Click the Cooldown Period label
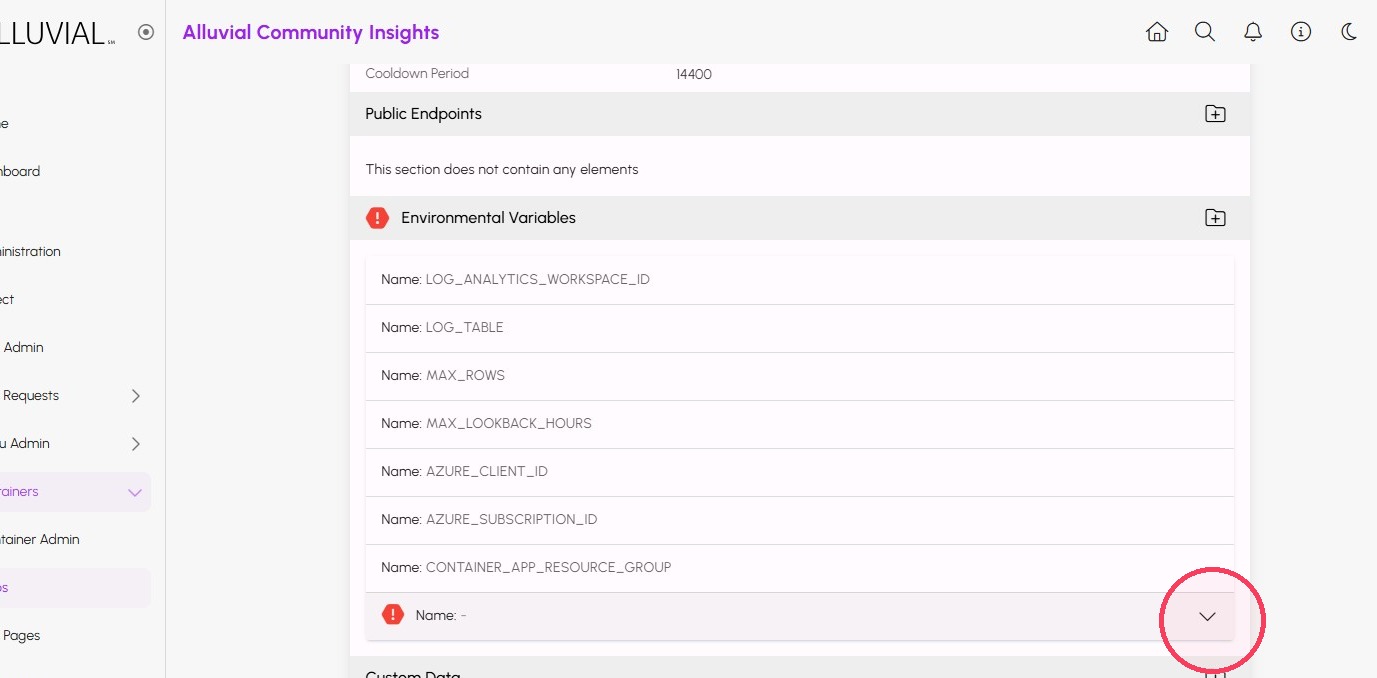 [417, 74]
